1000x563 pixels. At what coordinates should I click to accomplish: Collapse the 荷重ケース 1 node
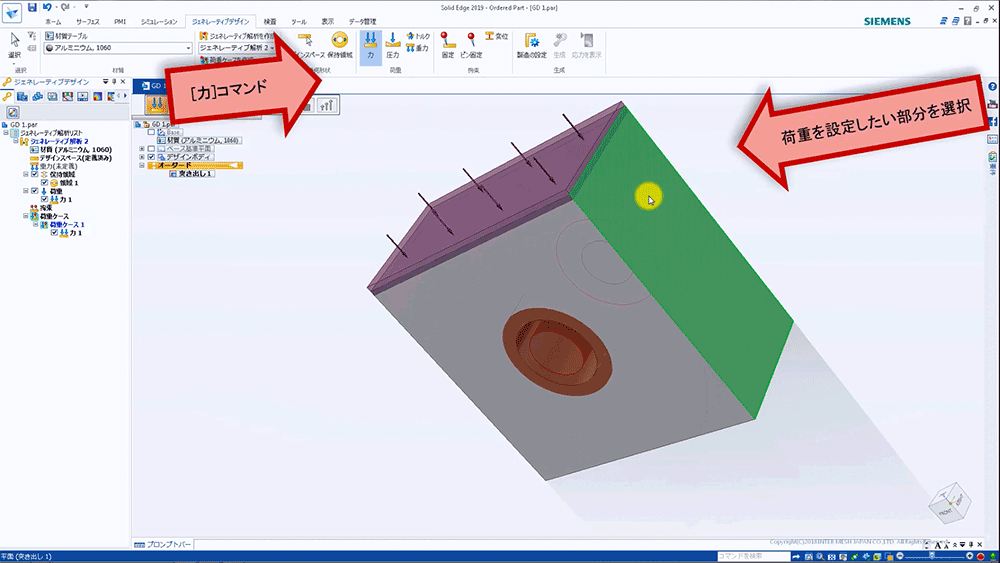pyautogui.click(x=35, y=224)
